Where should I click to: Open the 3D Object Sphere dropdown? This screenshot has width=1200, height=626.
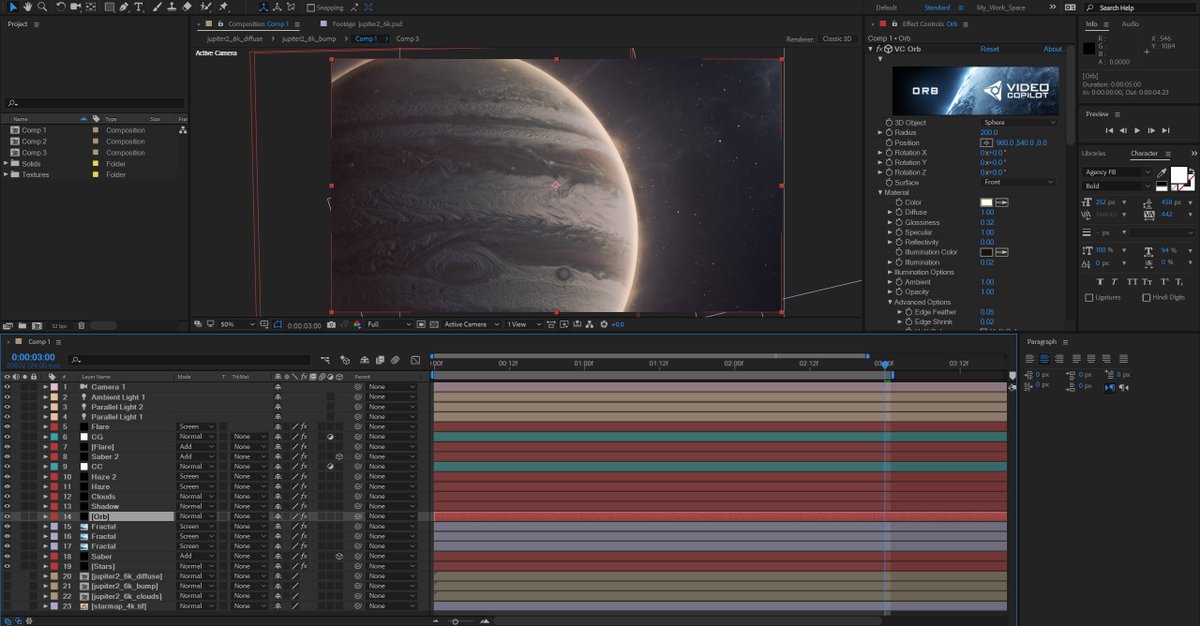1019,122
